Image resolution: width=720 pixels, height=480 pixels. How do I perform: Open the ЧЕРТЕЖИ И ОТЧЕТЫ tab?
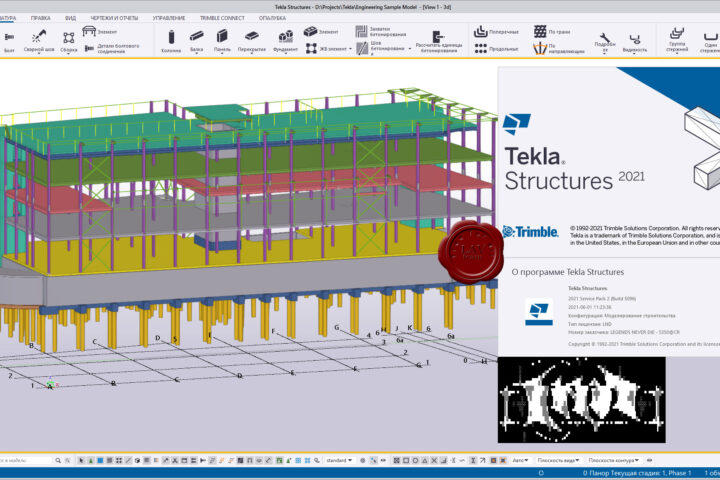point(114,18)
